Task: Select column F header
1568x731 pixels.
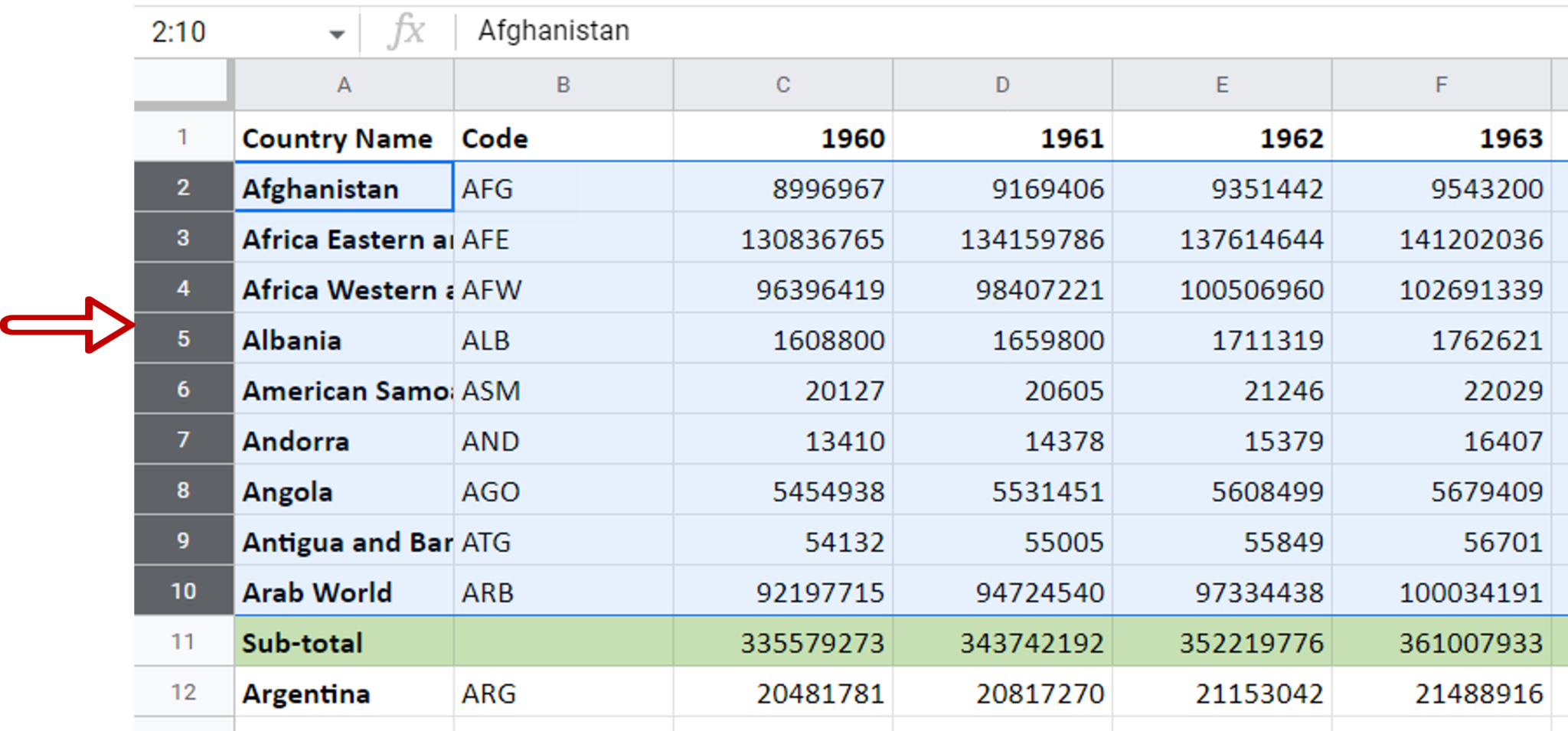Action: pos(1441,84)
